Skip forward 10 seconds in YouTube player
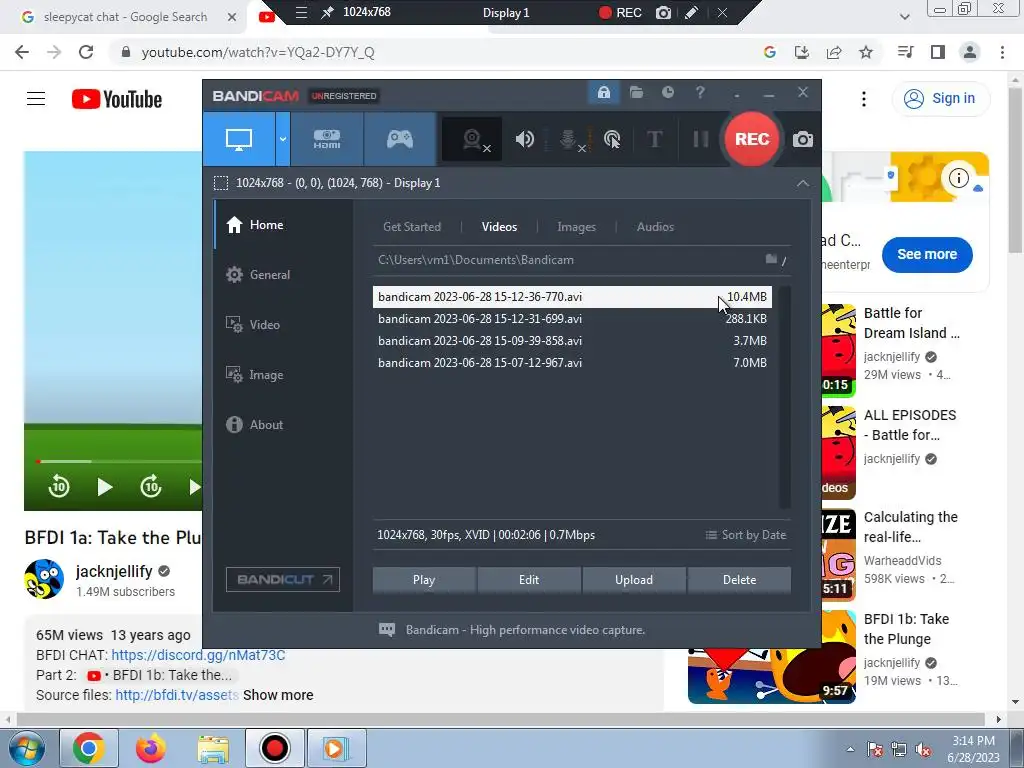1024x768 pixels. click(151, 487)
